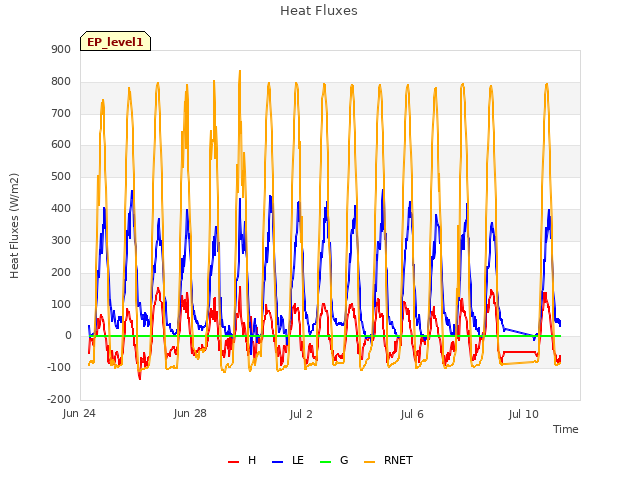The image size is (640, 480).
Task: Click the -100 y-axis tick label
Action: [x=60, y=367]
